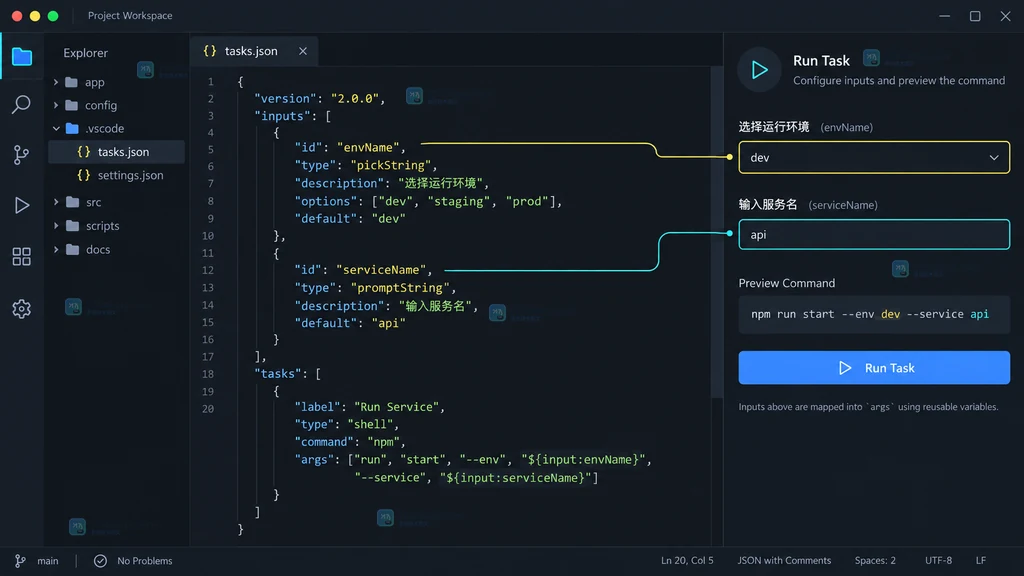This screenshot has height=576, width=1024.
Task: Expand the scripts folder chevron
Action: [56, 226]
